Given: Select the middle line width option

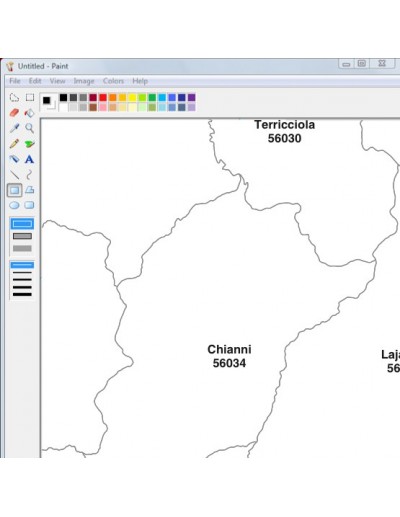Looking at the screenshot, I should [x=22, y=280].
